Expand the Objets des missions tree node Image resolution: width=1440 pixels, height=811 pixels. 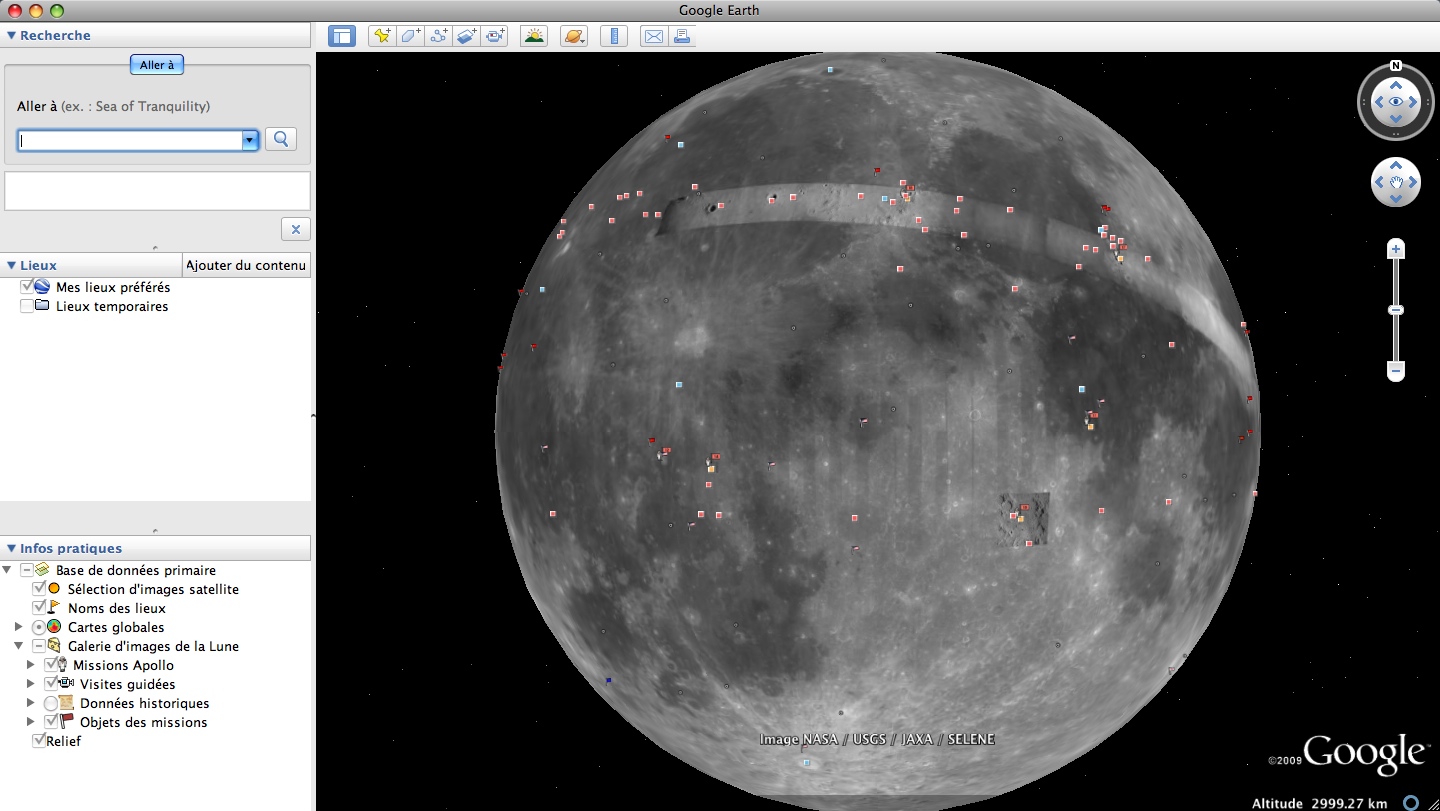tap(30, 722)
